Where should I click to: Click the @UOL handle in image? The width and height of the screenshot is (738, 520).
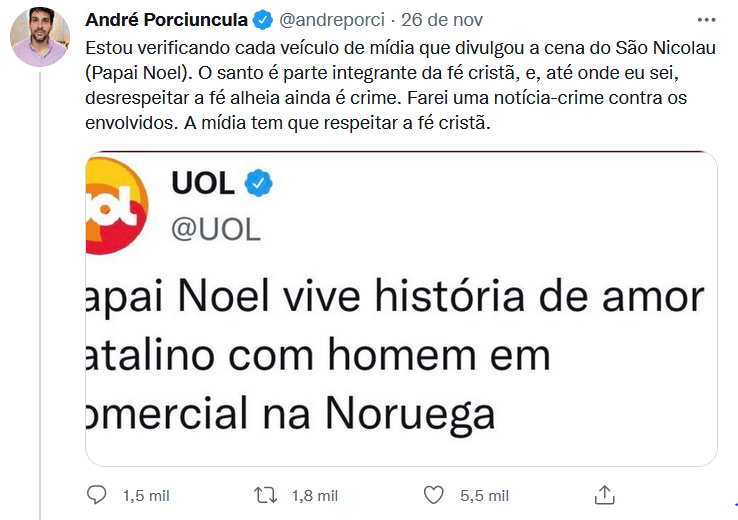coord(216,229)
